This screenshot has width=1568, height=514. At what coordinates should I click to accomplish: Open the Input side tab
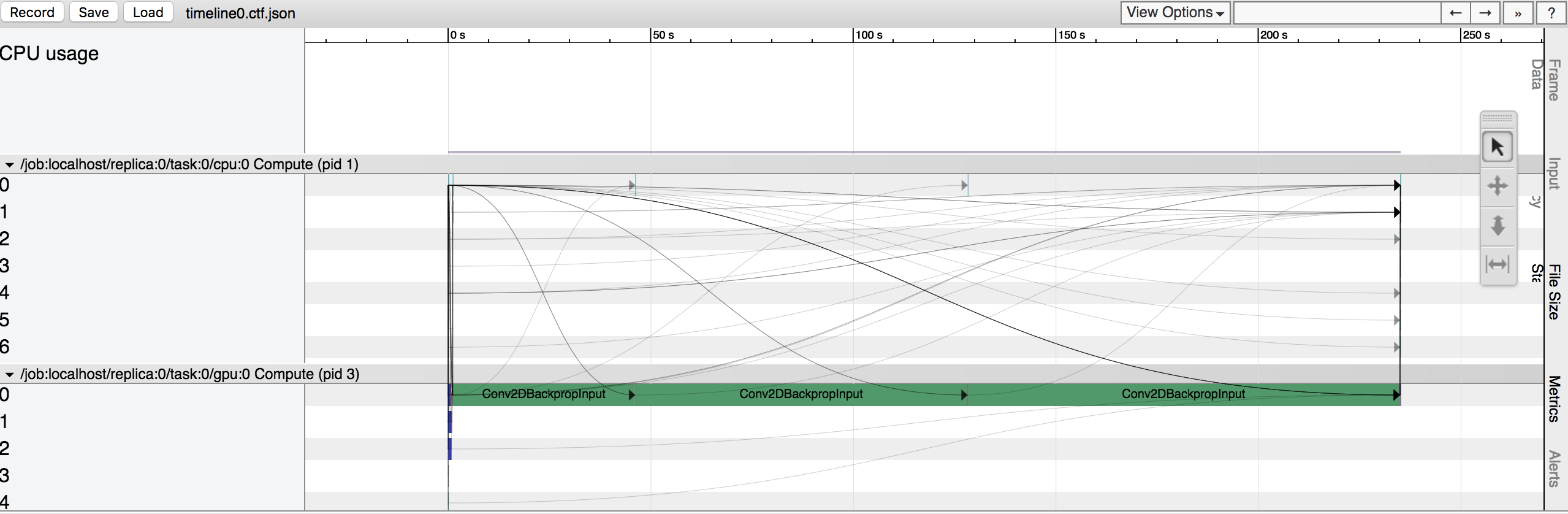pyautogui.click(x=1554, y=174)
